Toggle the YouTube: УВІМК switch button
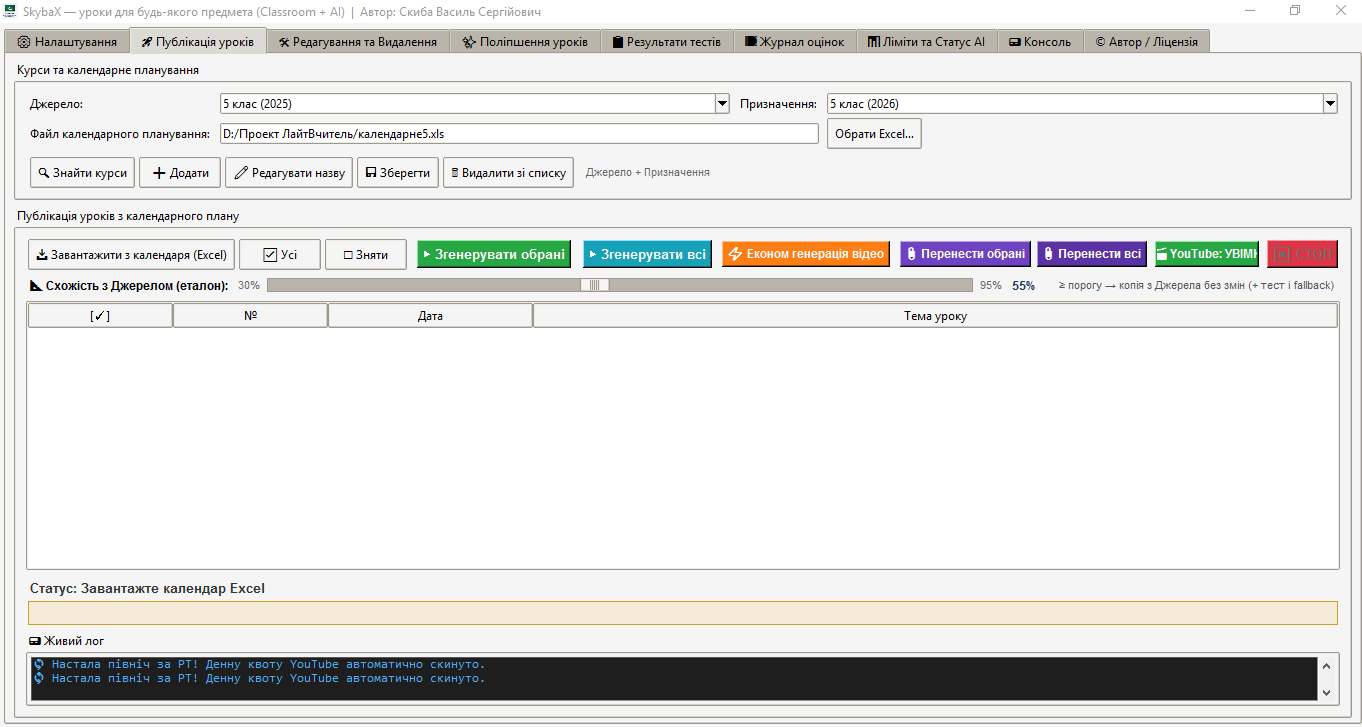1362x727 pixels. [x=1207, y=254]
